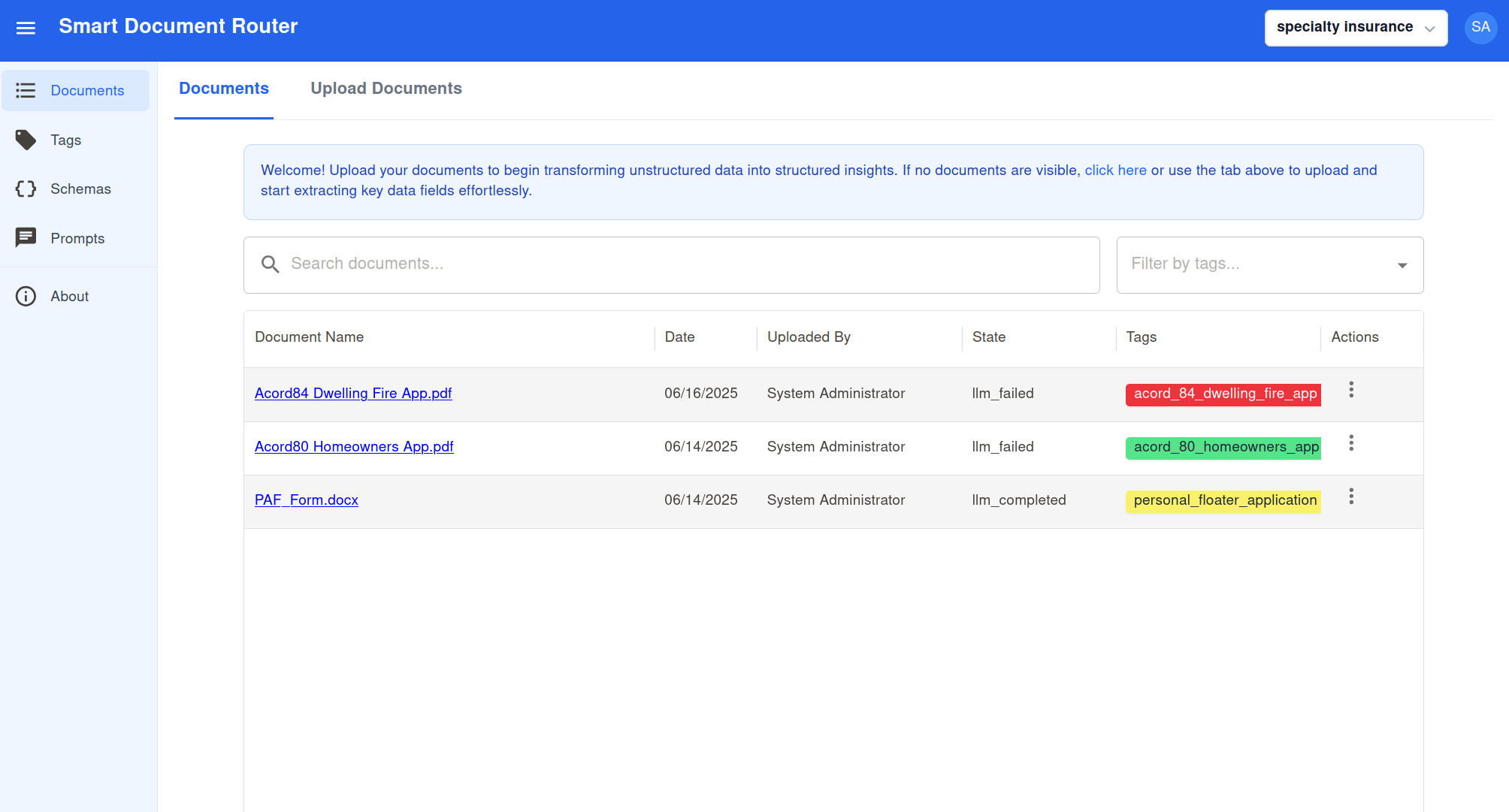Open the PAF_Form.docx document link
Image resolution: width=1509 pixels, height=812 pixels.
tap(306, 500)
